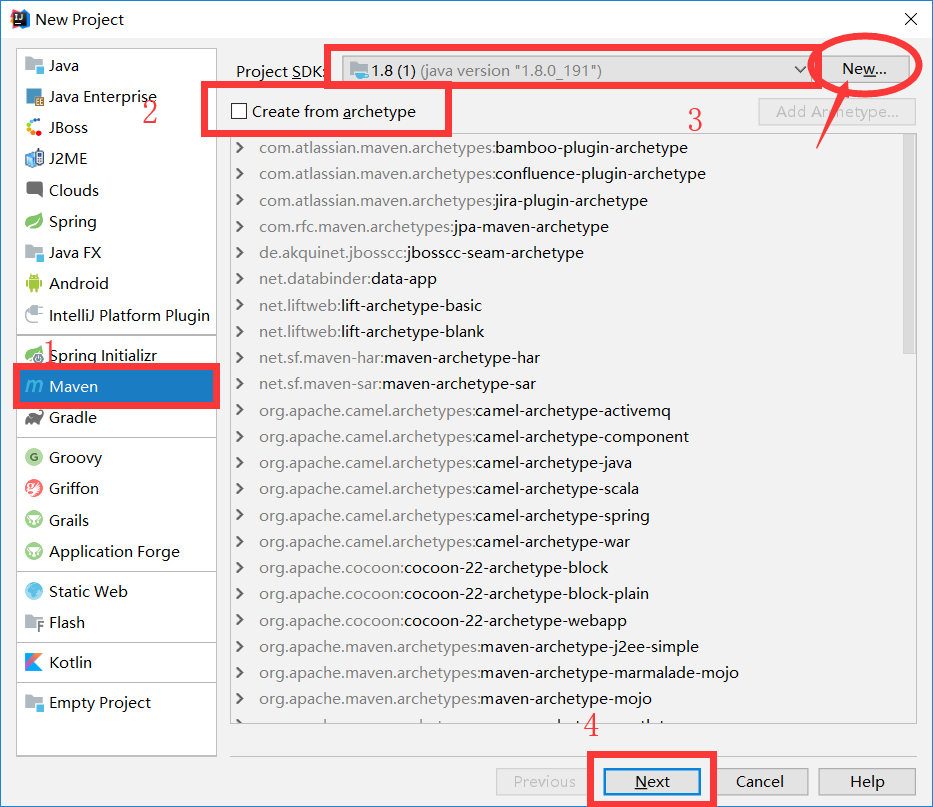
Task: Expand maven-archetype-marmalade-mojo entry
Action: pyautogui.click(x=240, y=672)
